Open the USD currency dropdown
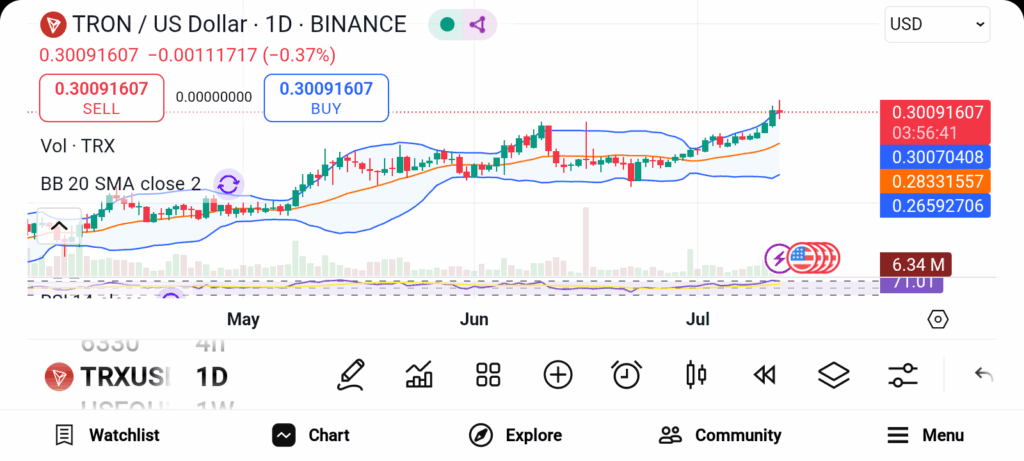This screenshot has width=1024, height=461. point(937,25)
